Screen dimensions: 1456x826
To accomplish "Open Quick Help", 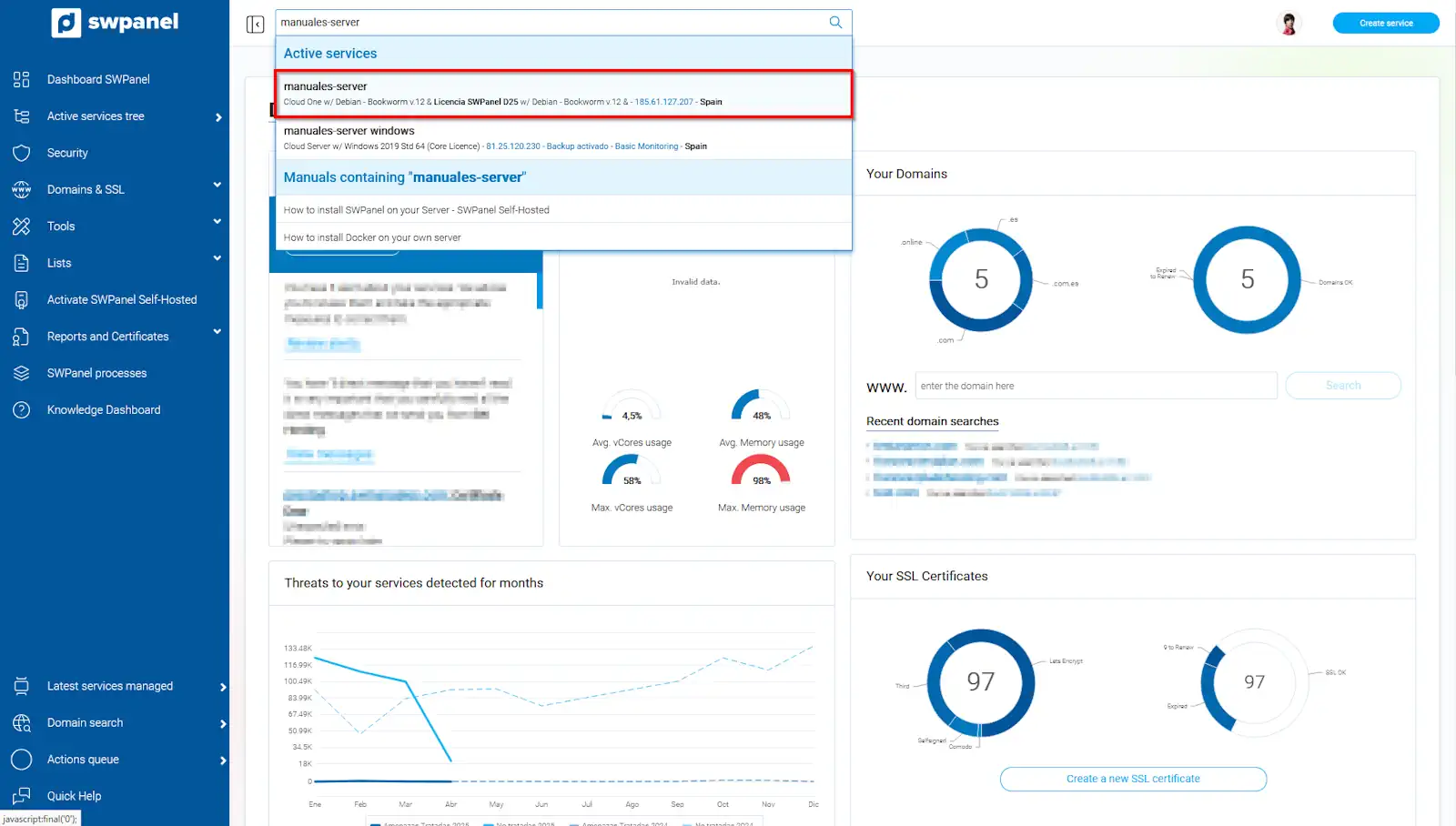I will pyautogui.click(x=74, y=796).
